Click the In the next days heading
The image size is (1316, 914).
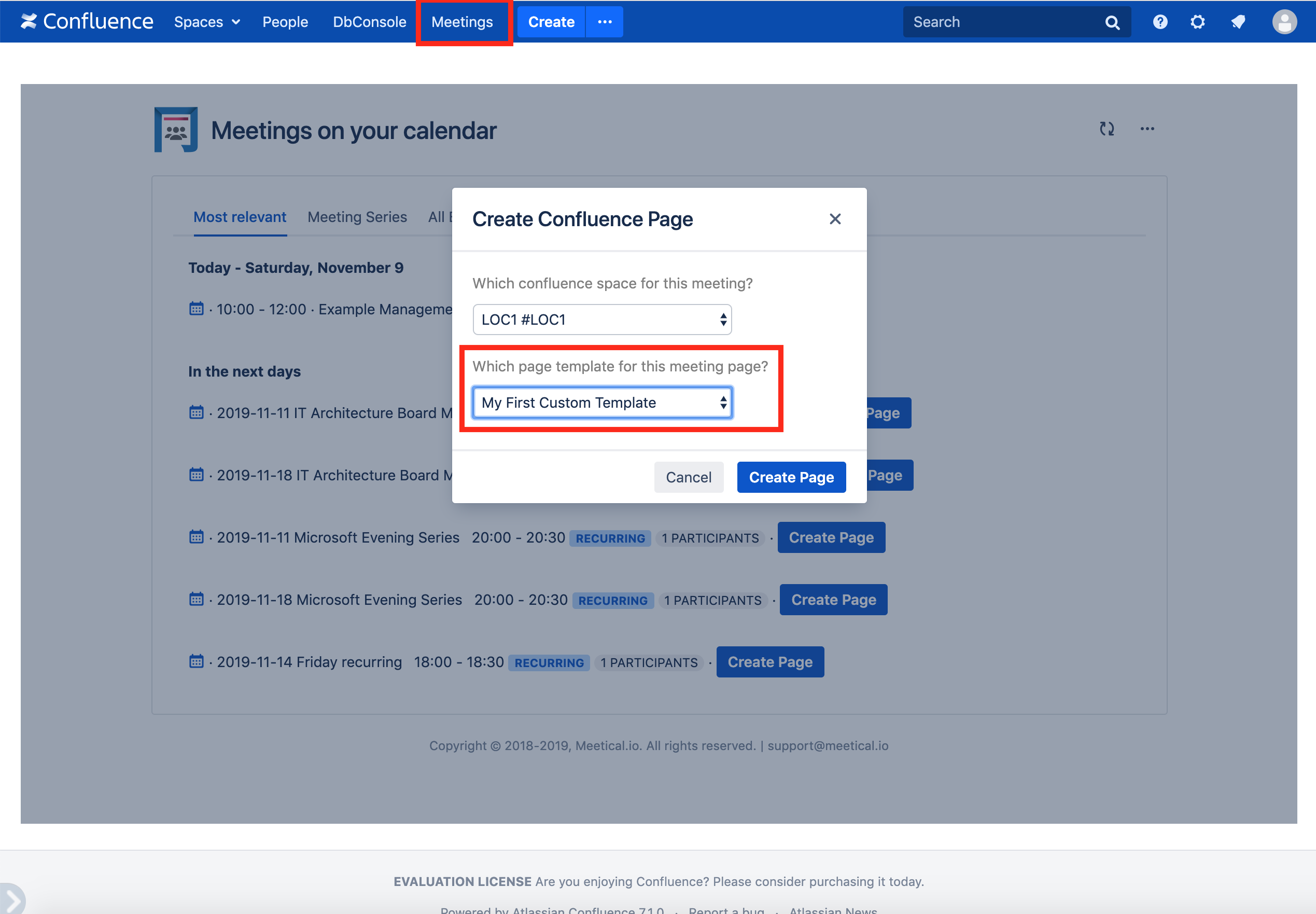coord(244,371)
